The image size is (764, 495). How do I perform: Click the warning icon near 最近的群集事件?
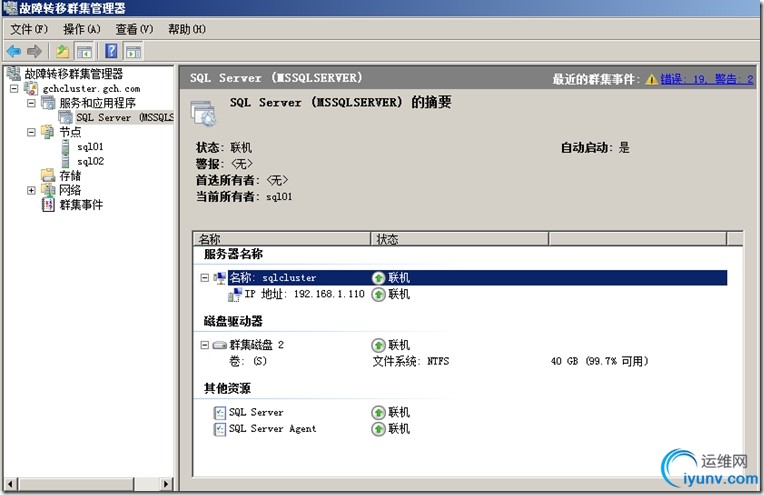tap(651, 79)
